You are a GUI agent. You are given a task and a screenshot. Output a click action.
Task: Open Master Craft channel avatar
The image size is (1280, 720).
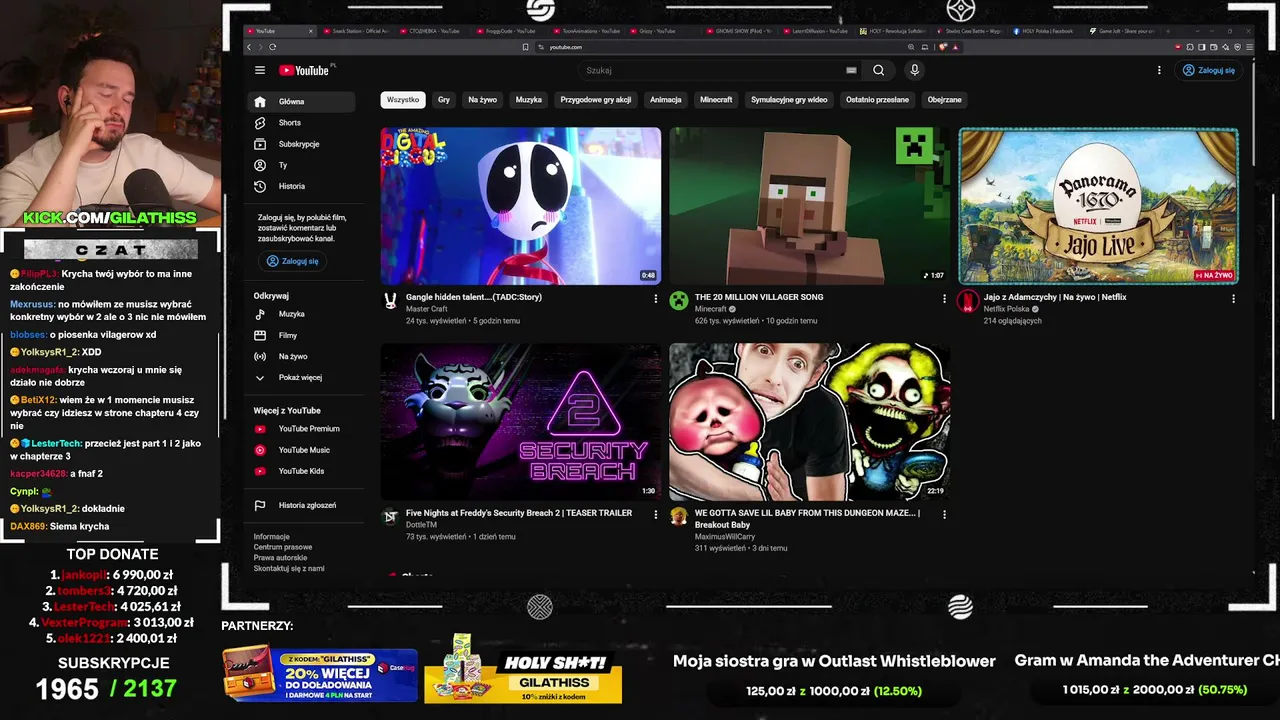[390, 301]
